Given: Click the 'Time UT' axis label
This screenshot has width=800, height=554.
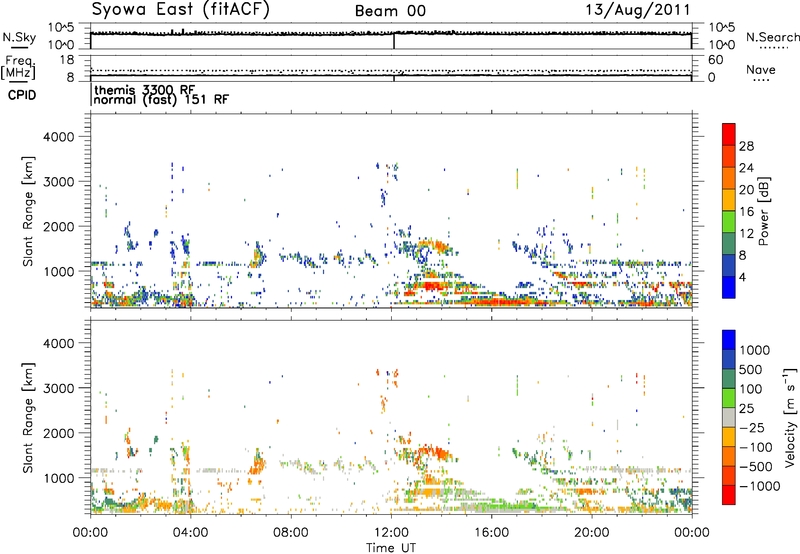Looking at the screenshot, I should coord(391,547).
